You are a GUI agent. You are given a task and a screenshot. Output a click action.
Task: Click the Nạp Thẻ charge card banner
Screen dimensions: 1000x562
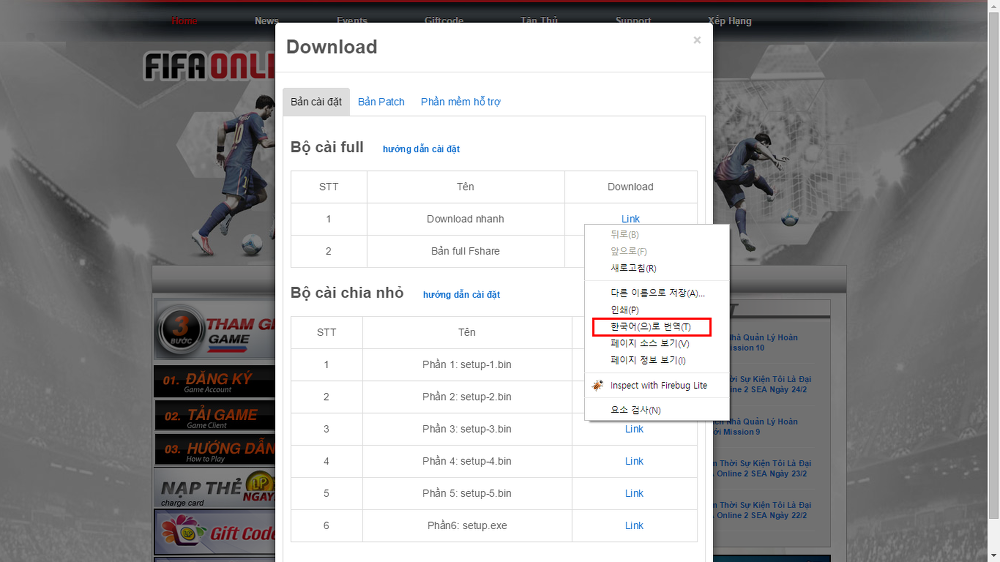(x=215, y=489)
